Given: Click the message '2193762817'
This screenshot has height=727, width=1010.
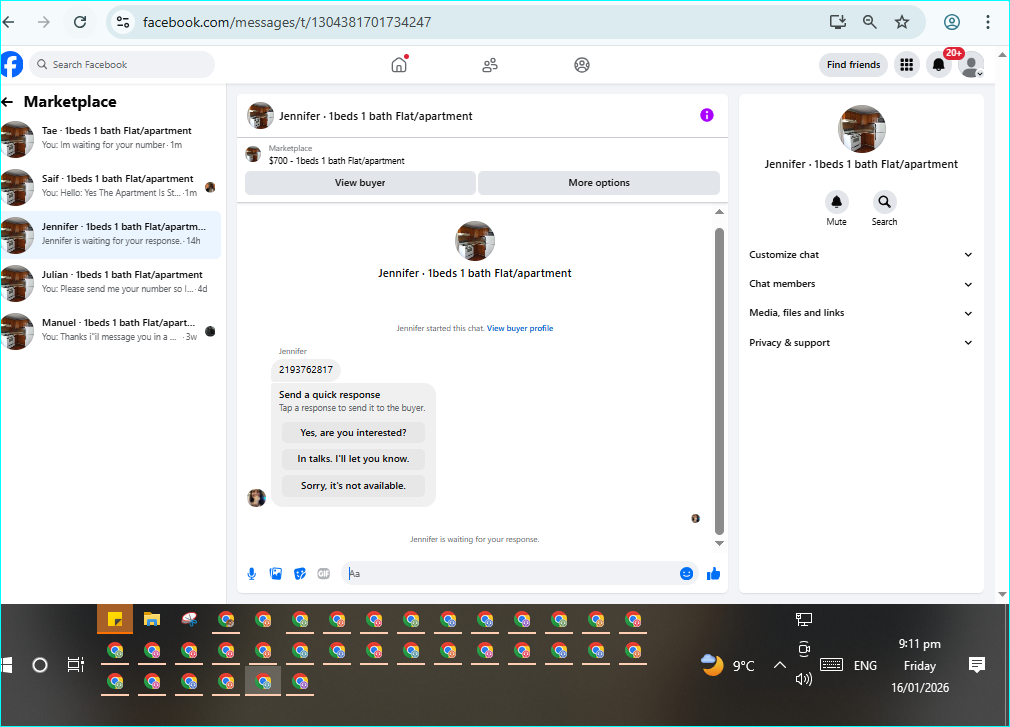Looking at the screenshot, I should (306, 370).
